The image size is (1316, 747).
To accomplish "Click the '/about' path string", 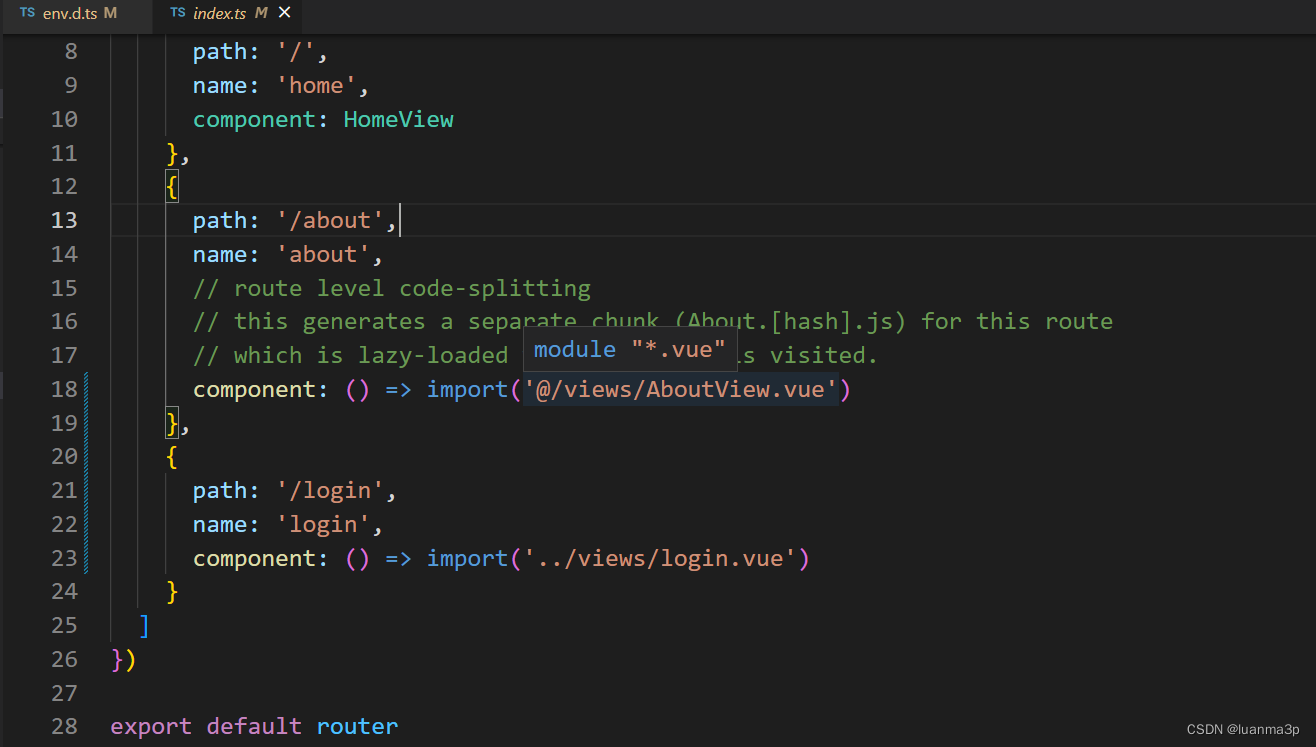I will pos(330,220).
